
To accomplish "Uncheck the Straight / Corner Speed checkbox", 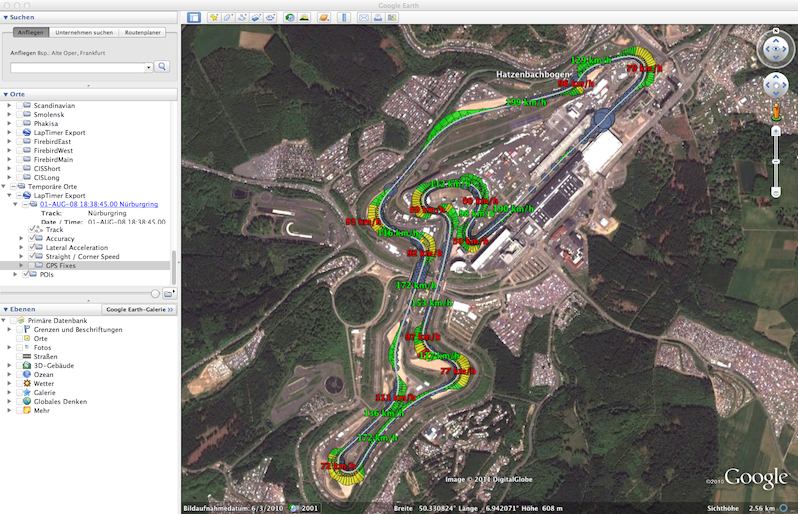I will pos(32,256).
